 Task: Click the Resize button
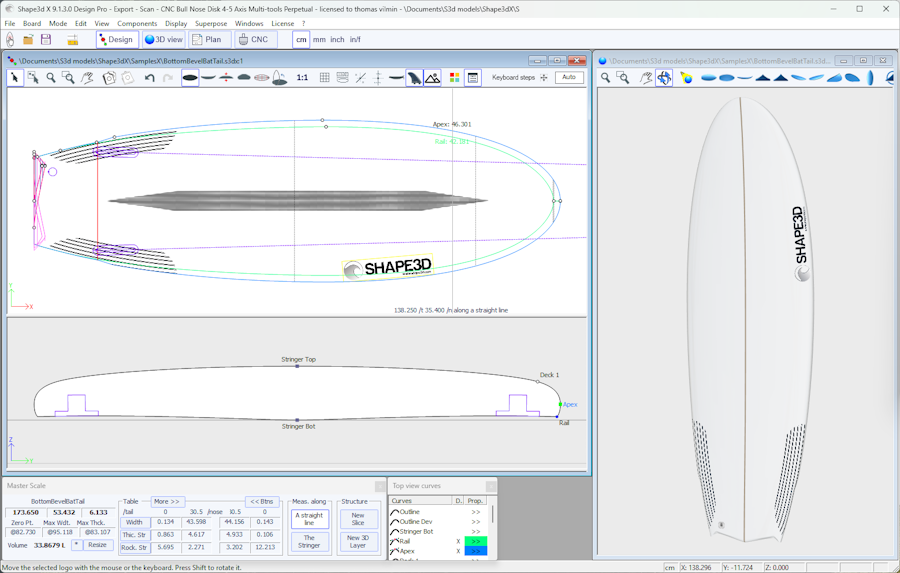[x=97, y=545]
